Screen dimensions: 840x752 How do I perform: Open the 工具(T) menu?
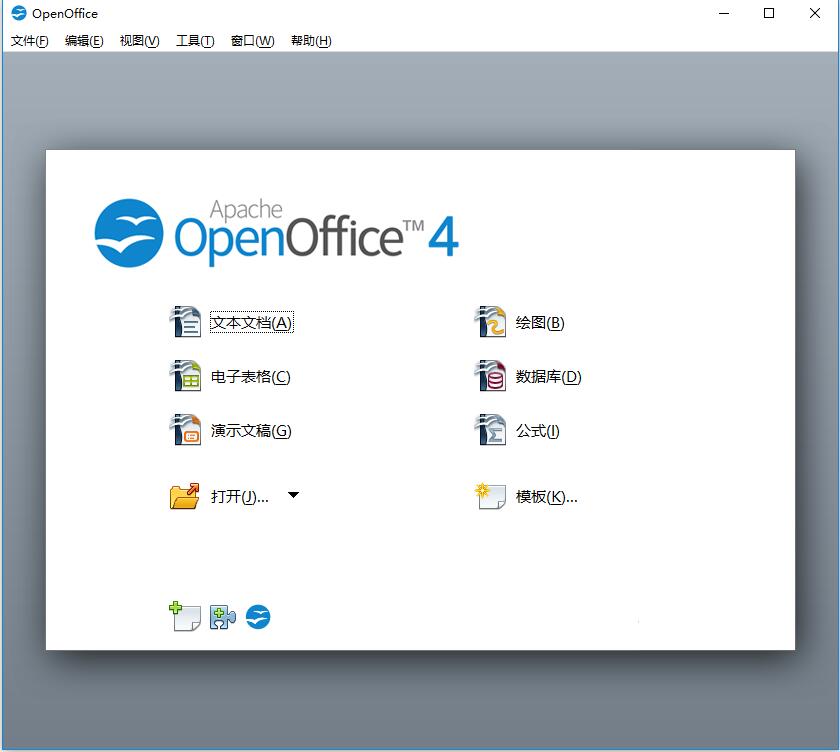[195, 41]
